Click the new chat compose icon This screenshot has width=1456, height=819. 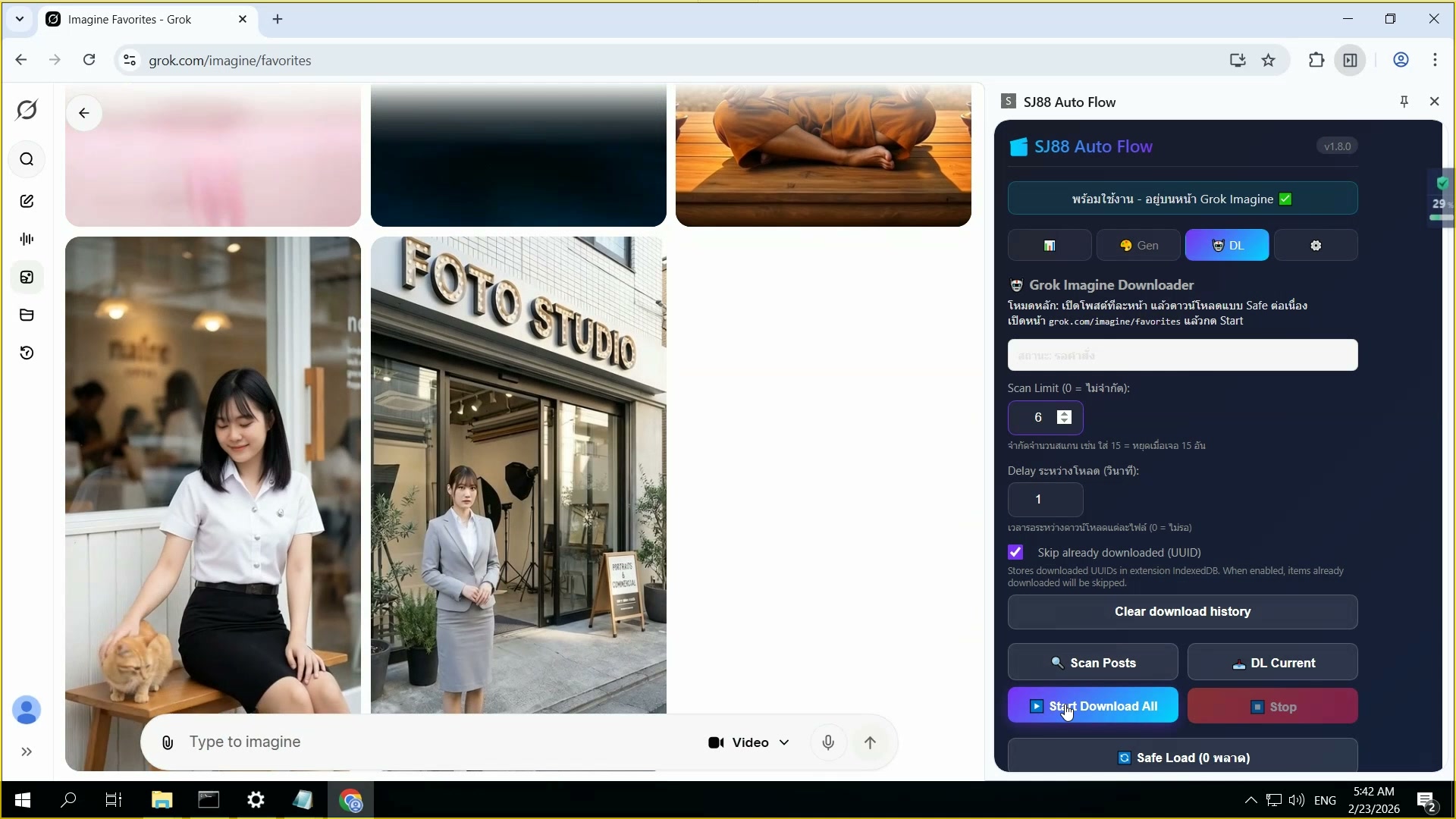(x=27, y=201)
